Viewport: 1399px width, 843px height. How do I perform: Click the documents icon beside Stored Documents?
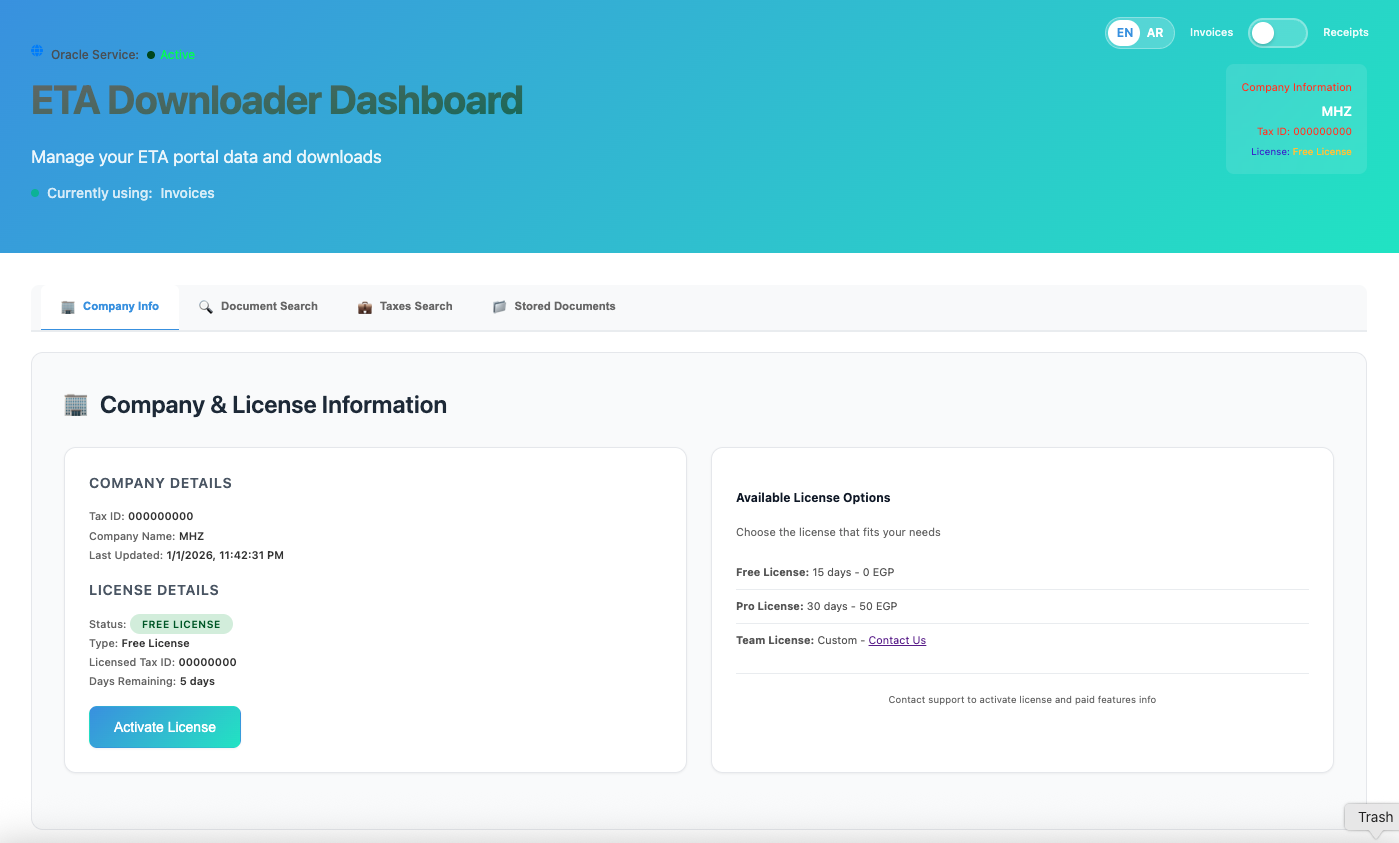[499, 306]
